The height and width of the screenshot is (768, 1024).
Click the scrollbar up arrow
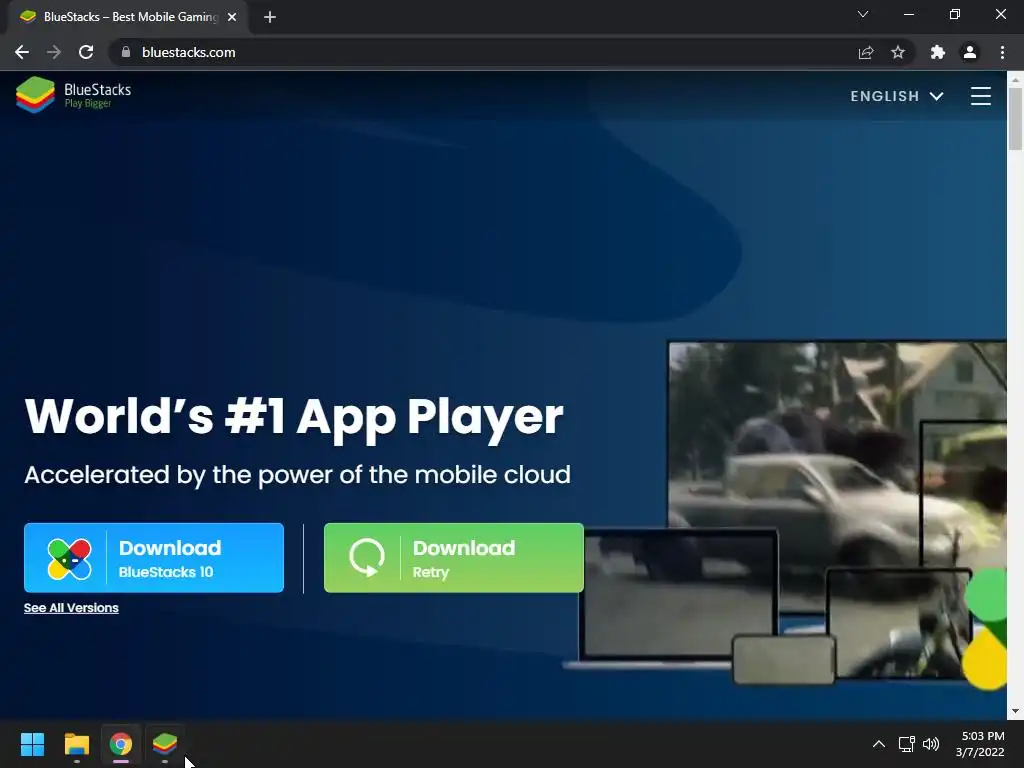pyautogui.click(x=1015, y=80)
